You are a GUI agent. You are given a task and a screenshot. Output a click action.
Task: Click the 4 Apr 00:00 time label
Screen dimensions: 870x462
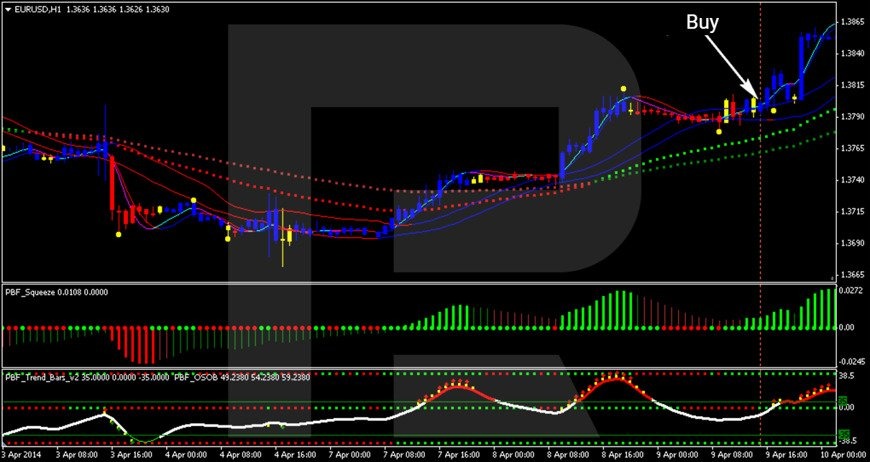pos(188,454)
